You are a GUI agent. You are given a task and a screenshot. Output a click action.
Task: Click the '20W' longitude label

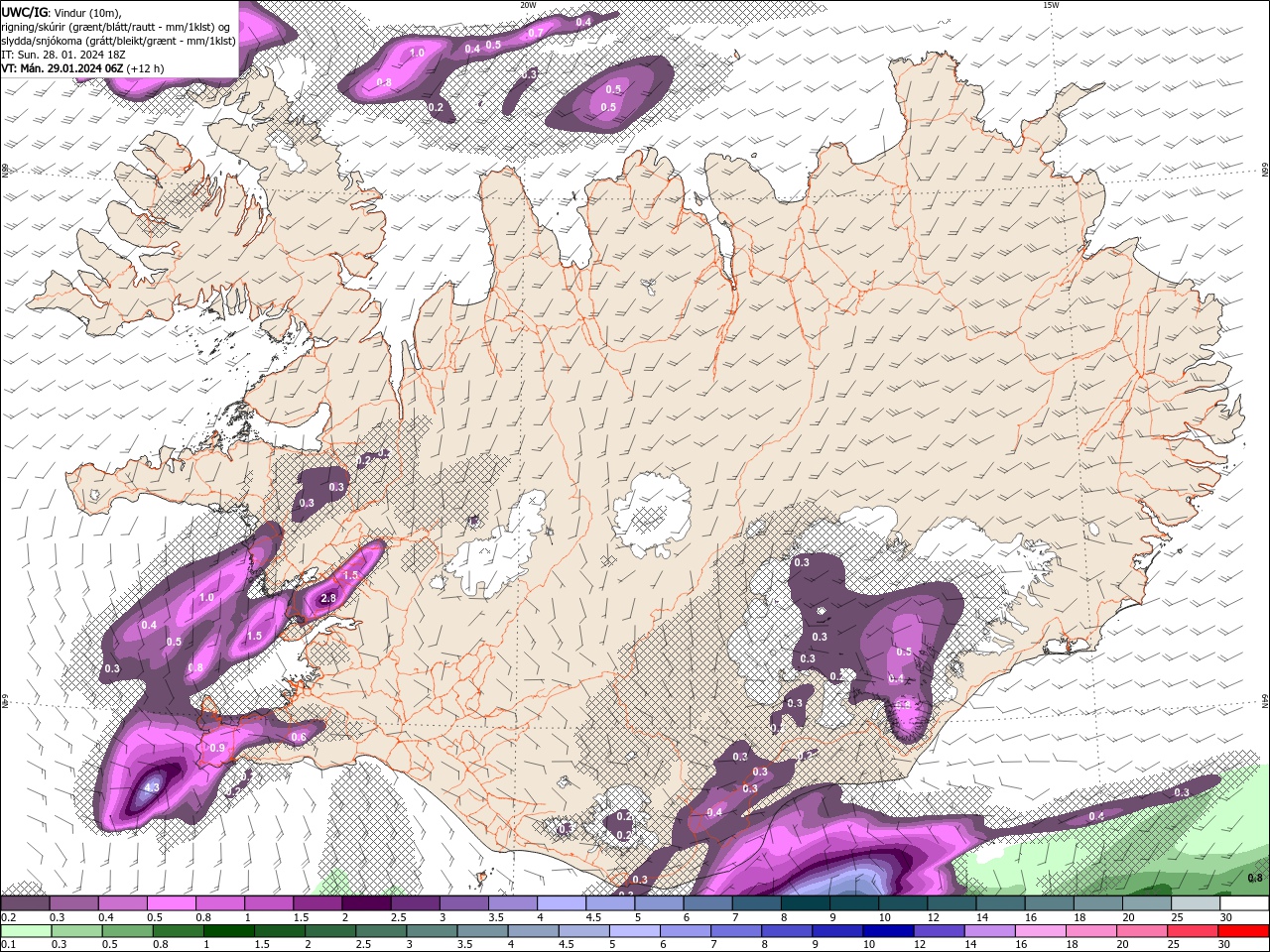528,5
